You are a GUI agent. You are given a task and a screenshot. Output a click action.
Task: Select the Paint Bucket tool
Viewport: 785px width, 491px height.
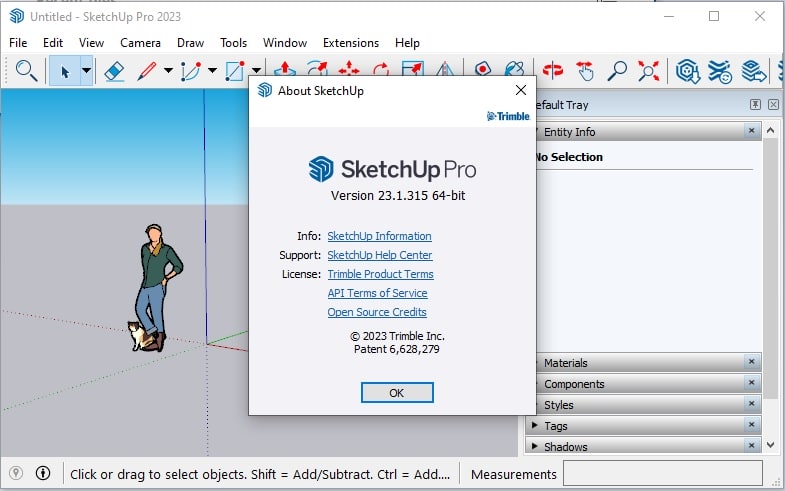coord(514,69)
